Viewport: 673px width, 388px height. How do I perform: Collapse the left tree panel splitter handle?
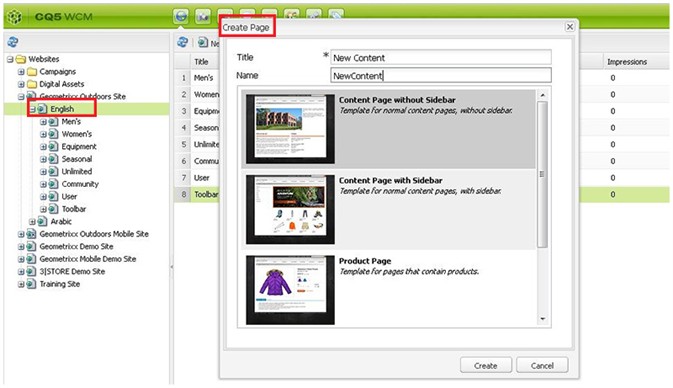[x=172, y=267]
